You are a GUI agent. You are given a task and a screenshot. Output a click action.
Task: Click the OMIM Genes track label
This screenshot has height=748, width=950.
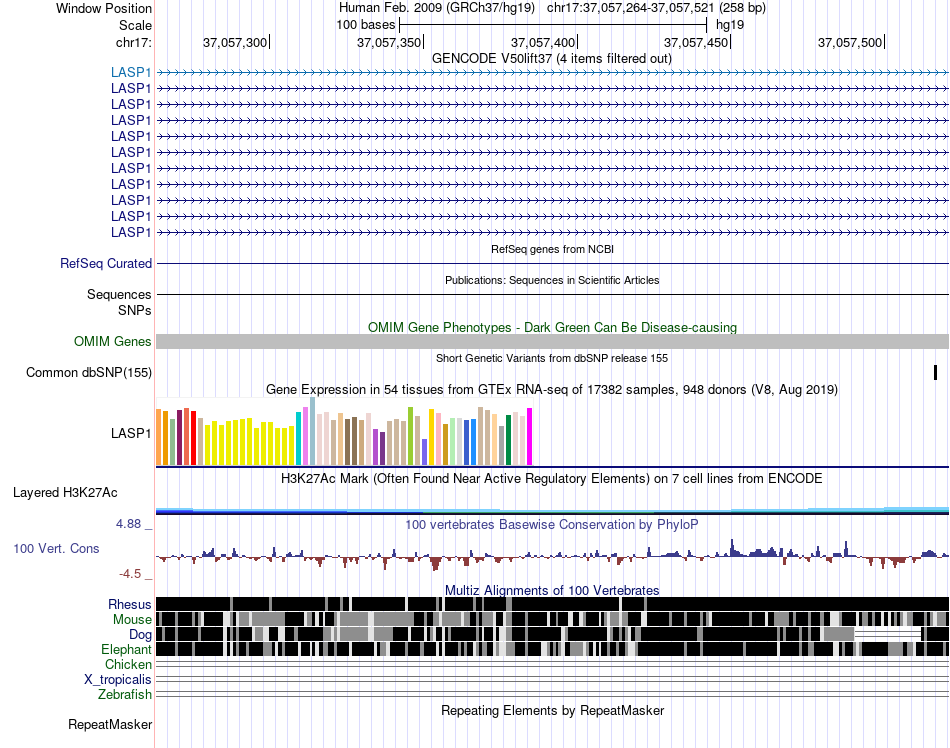coord(112,342)
